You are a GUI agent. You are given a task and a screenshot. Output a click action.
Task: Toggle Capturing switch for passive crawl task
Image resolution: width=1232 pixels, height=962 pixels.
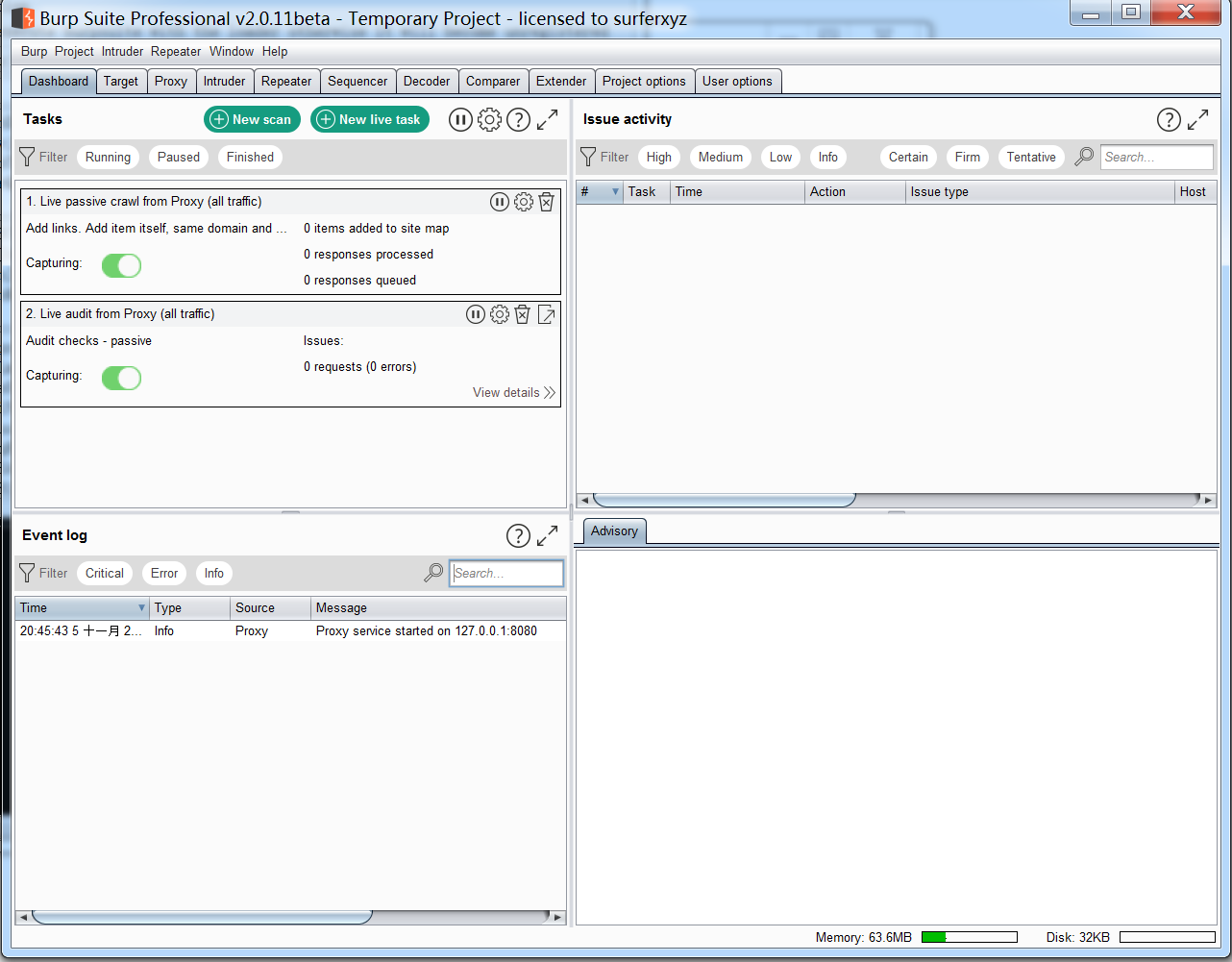coord(121,266)
